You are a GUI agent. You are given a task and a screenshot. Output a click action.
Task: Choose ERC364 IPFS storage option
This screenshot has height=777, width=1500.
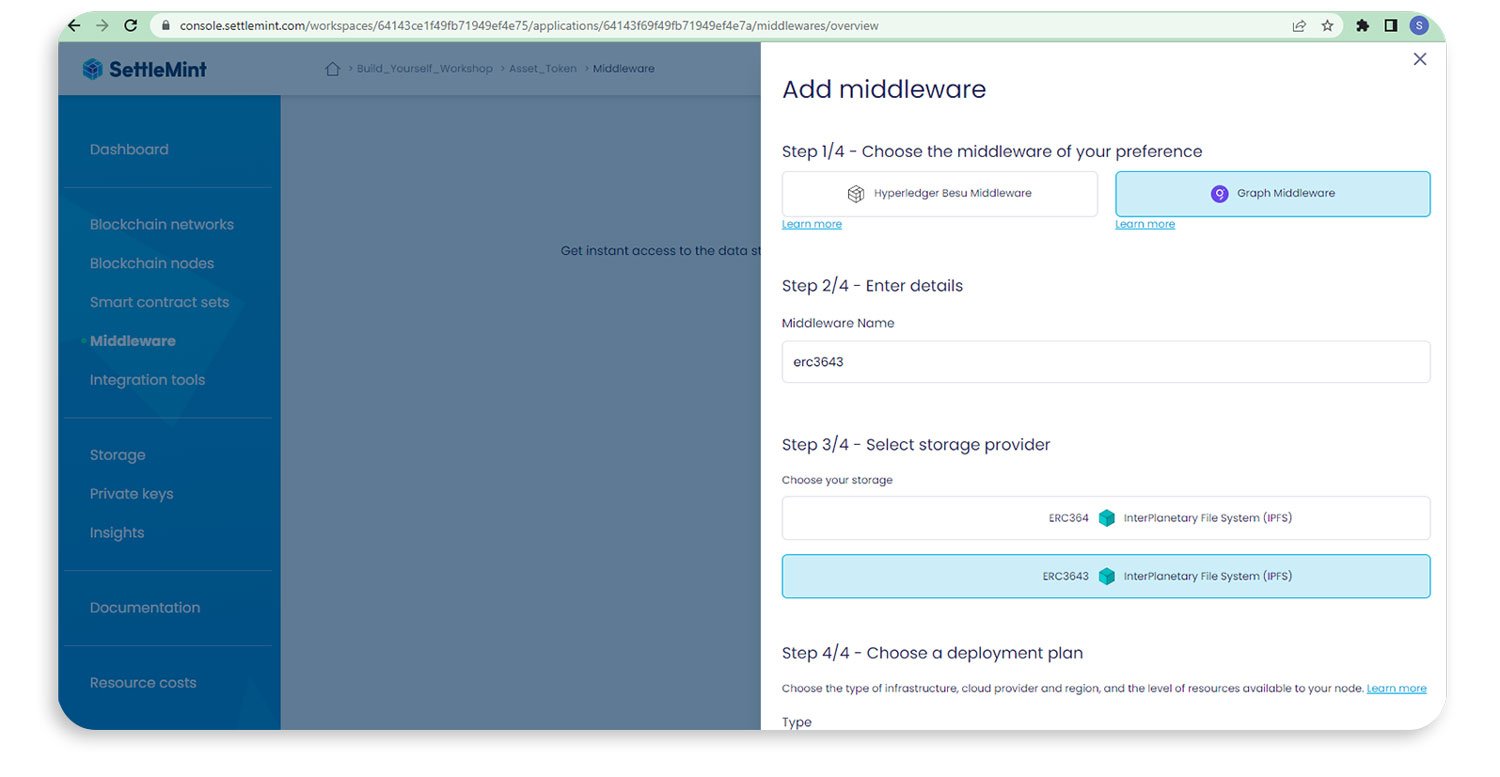pyautogui.click(x=1106, y=518)
